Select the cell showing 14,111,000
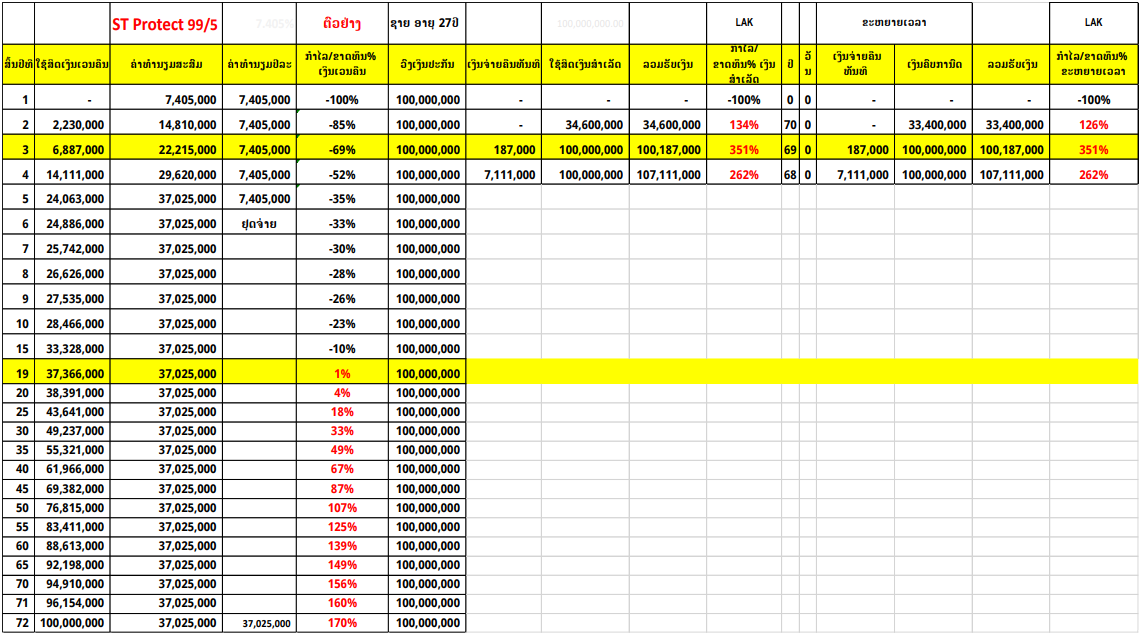The image size is (1144, 637). tap(72, 174)
